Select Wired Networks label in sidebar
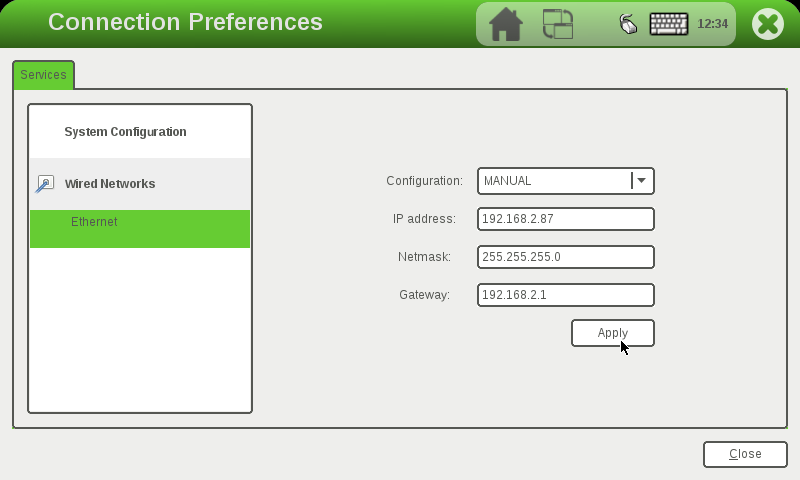Screen dimensions: 800x480 110,184
